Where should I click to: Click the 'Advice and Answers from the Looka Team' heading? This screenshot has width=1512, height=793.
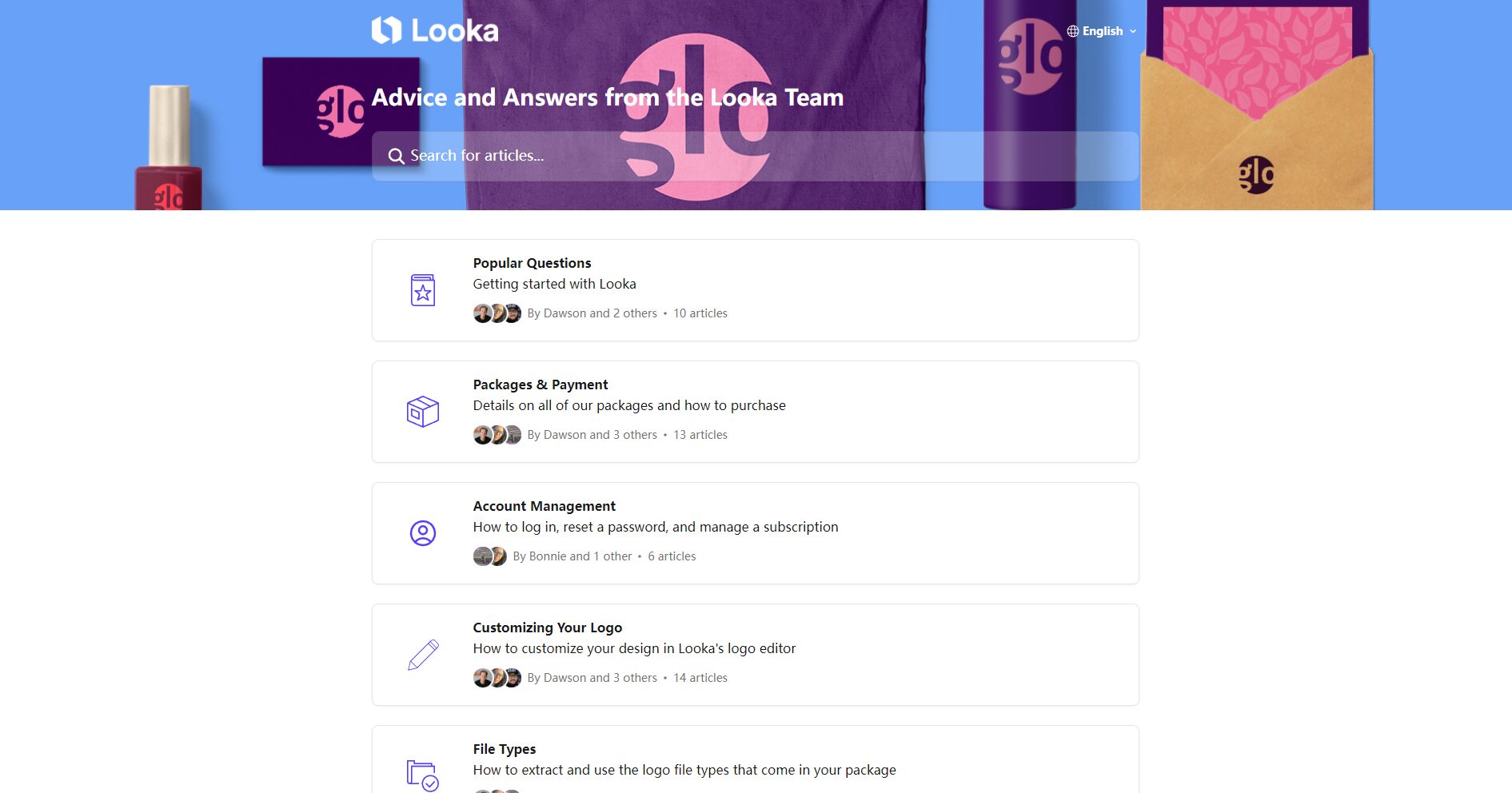pyautogui.click(x=608, y=98)
